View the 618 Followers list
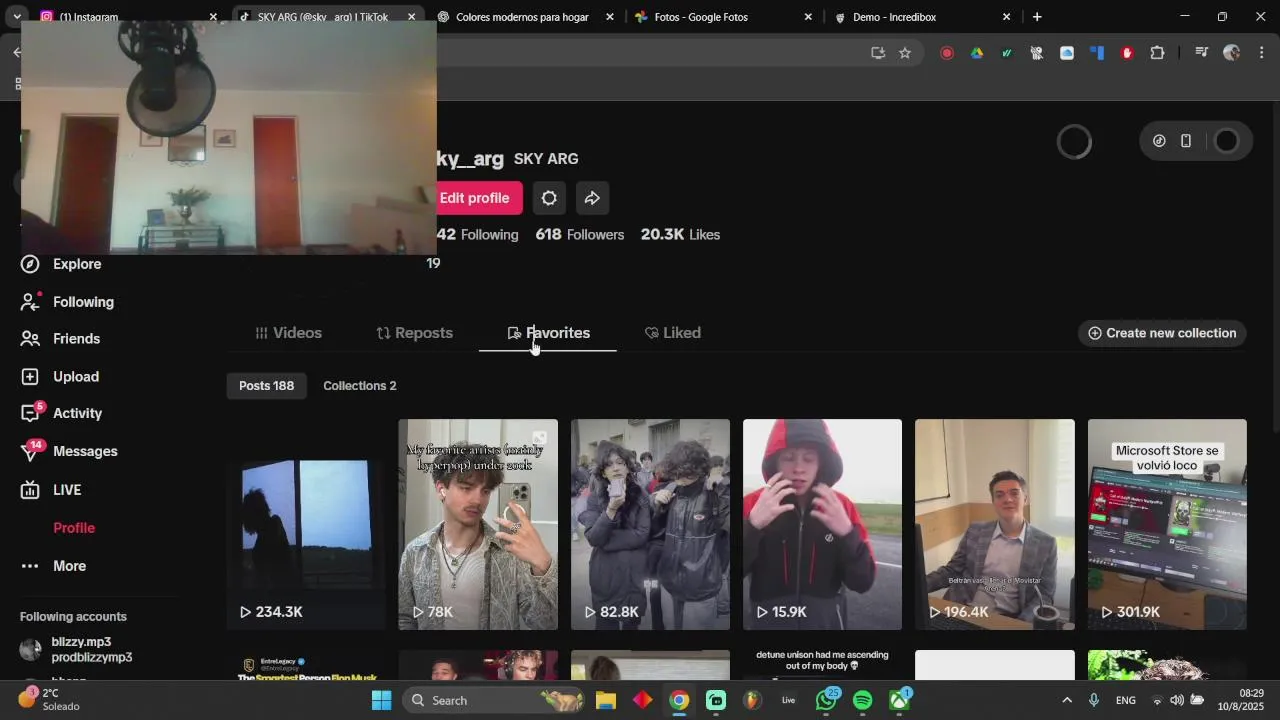Viewport: 1280px width, 720px height. [x=579, y=235]
